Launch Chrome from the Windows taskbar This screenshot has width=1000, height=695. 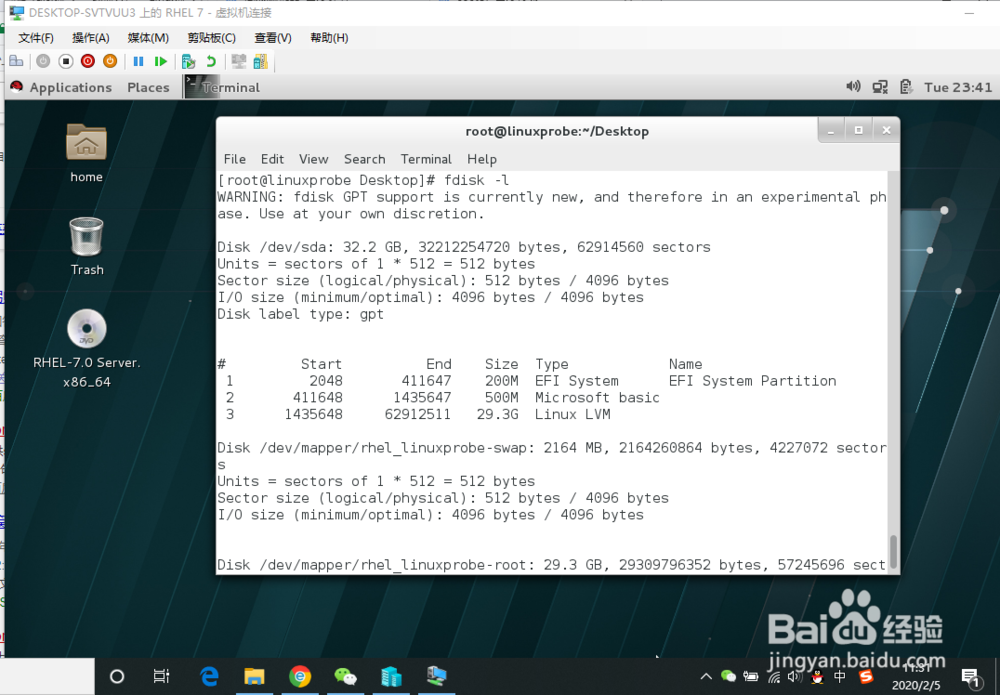pos(299,676)
